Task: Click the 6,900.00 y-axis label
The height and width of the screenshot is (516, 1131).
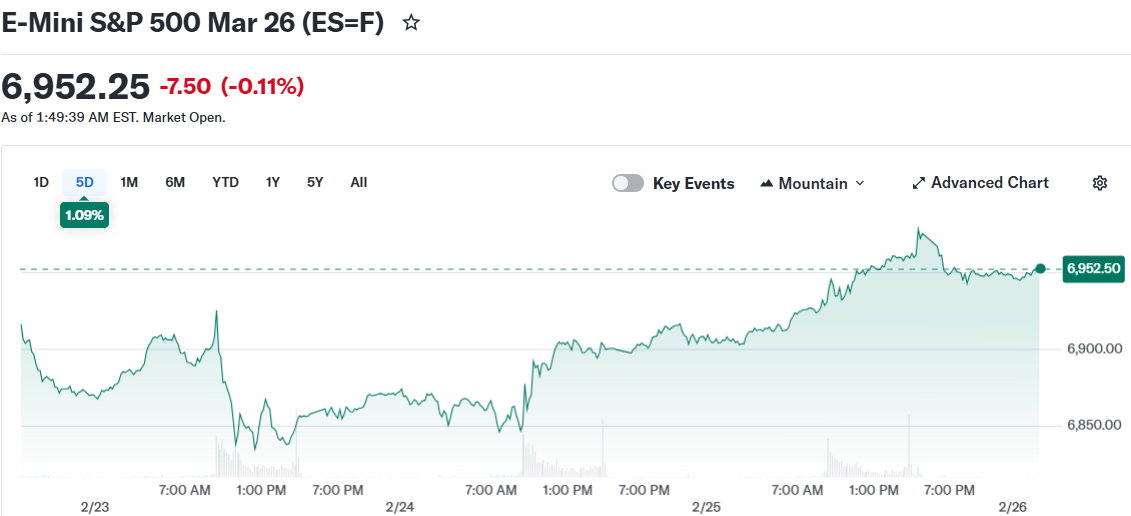Action: tap(1094, 349)
